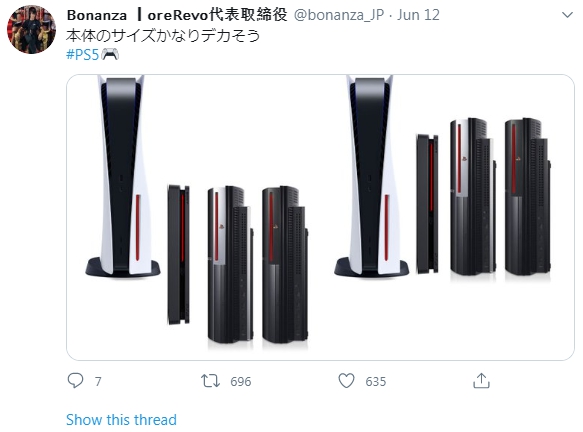Retweet this post via the retweet icon
583x432 pixels.
(x=210, y=381)
